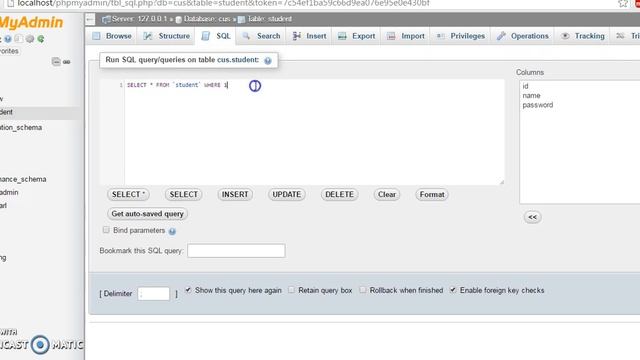Screen dimensions: 640x360
Task: Go to the Insert tab
Action: click(310, 36)
